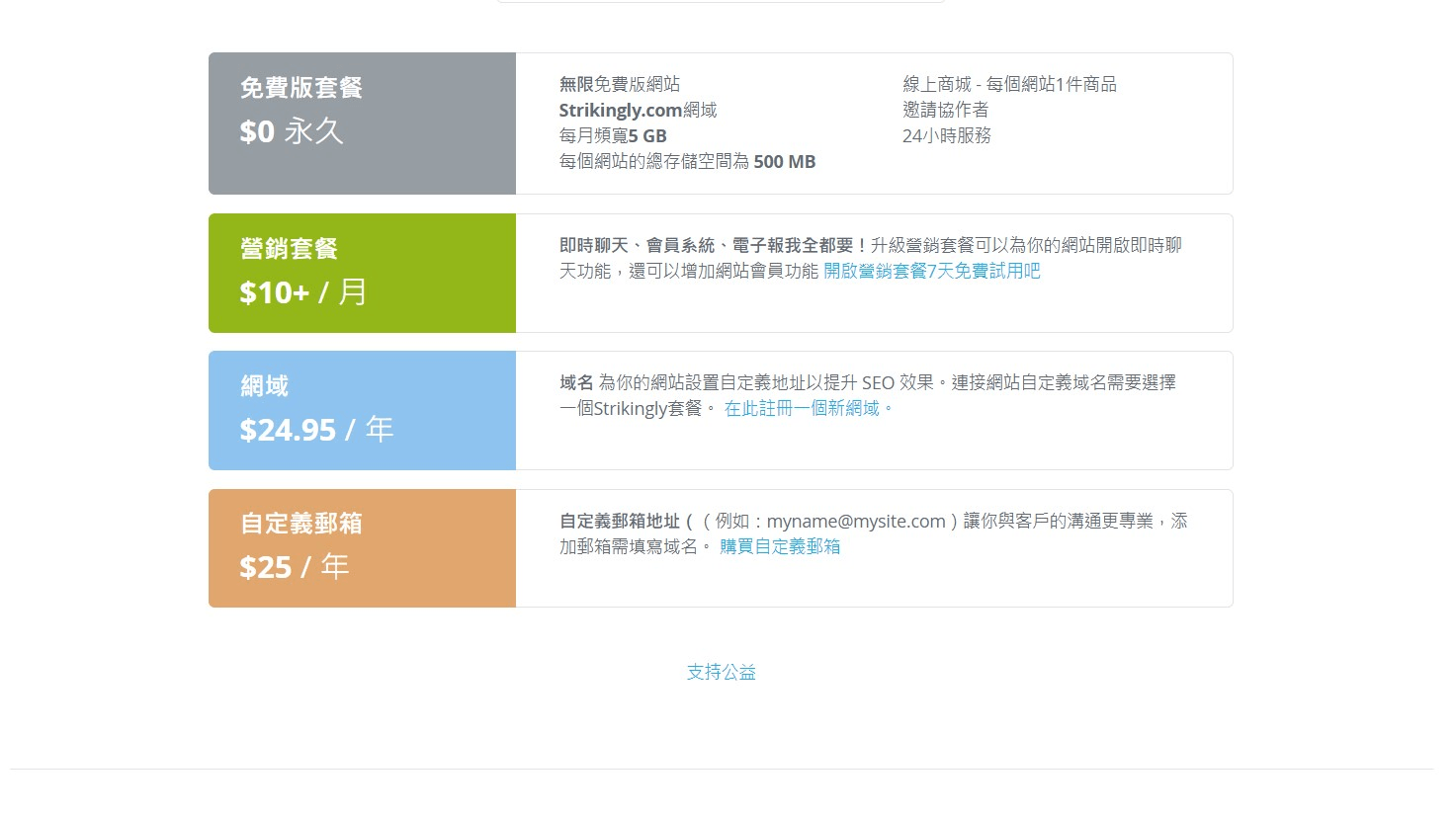The image size is (1456, 817).
Task: Select the blue 網域 plan heading
Action: [265, 386]
